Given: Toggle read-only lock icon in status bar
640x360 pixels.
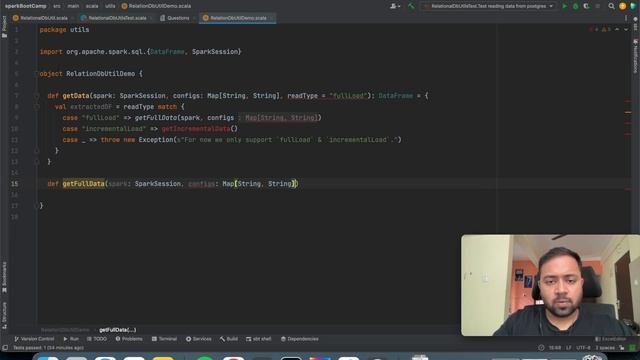Looking at the screenshot, I should click(622, 348).
